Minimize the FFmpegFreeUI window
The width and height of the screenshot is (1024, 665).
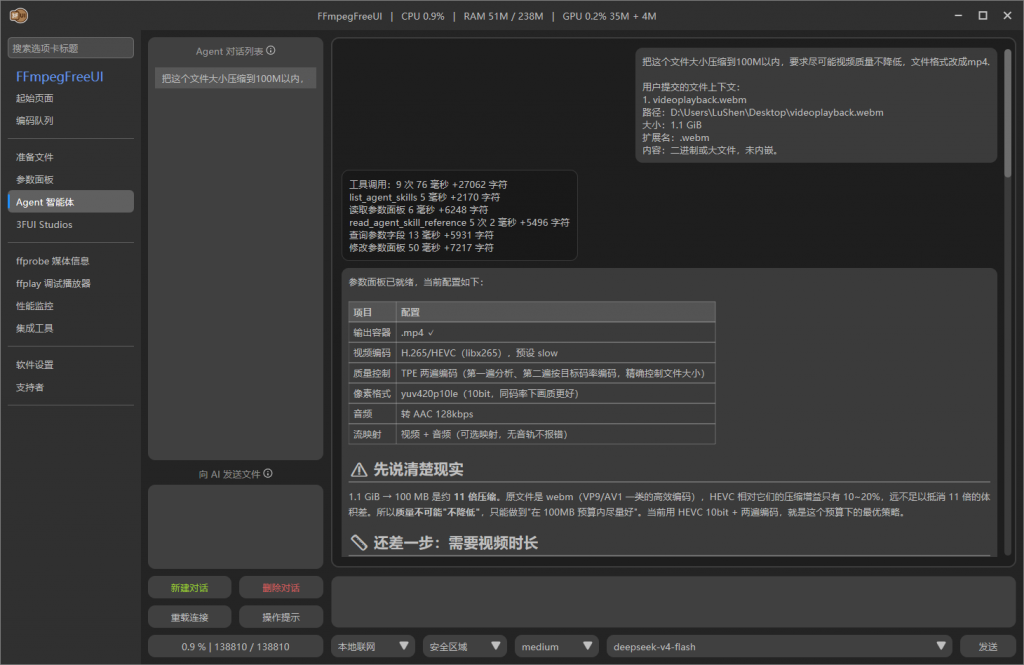tap(958, 15)
